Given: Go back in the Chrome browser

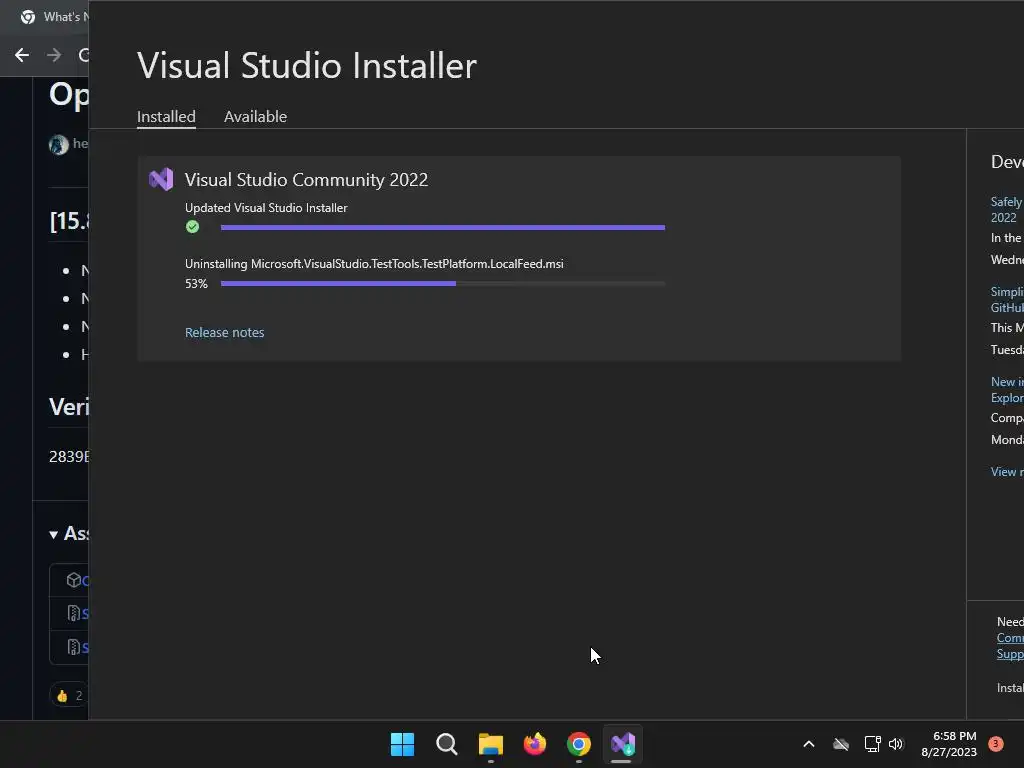Looking at the screenshot, I should 22,55.
